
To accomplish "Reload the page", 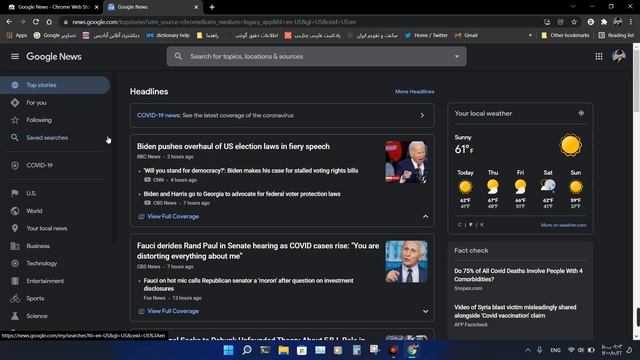I will tap(36, 22).
